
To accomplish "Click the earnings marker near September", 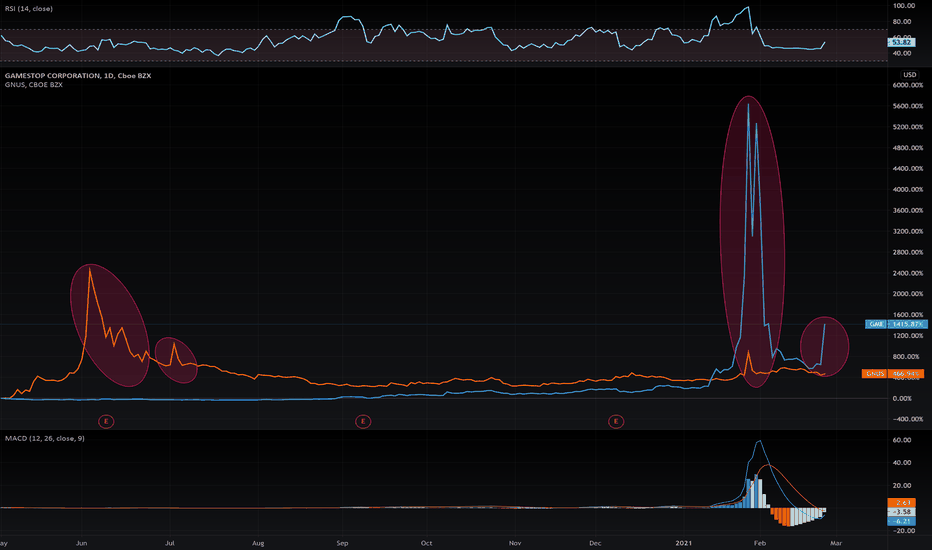I will tap(363, 422).
